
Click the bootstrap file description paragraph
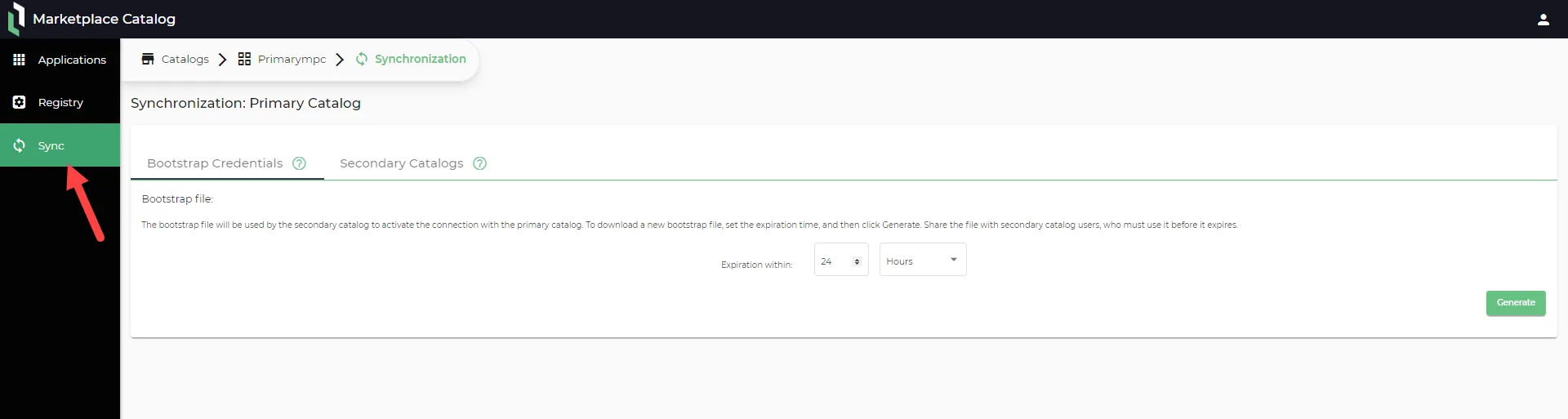tap(689, 225)
